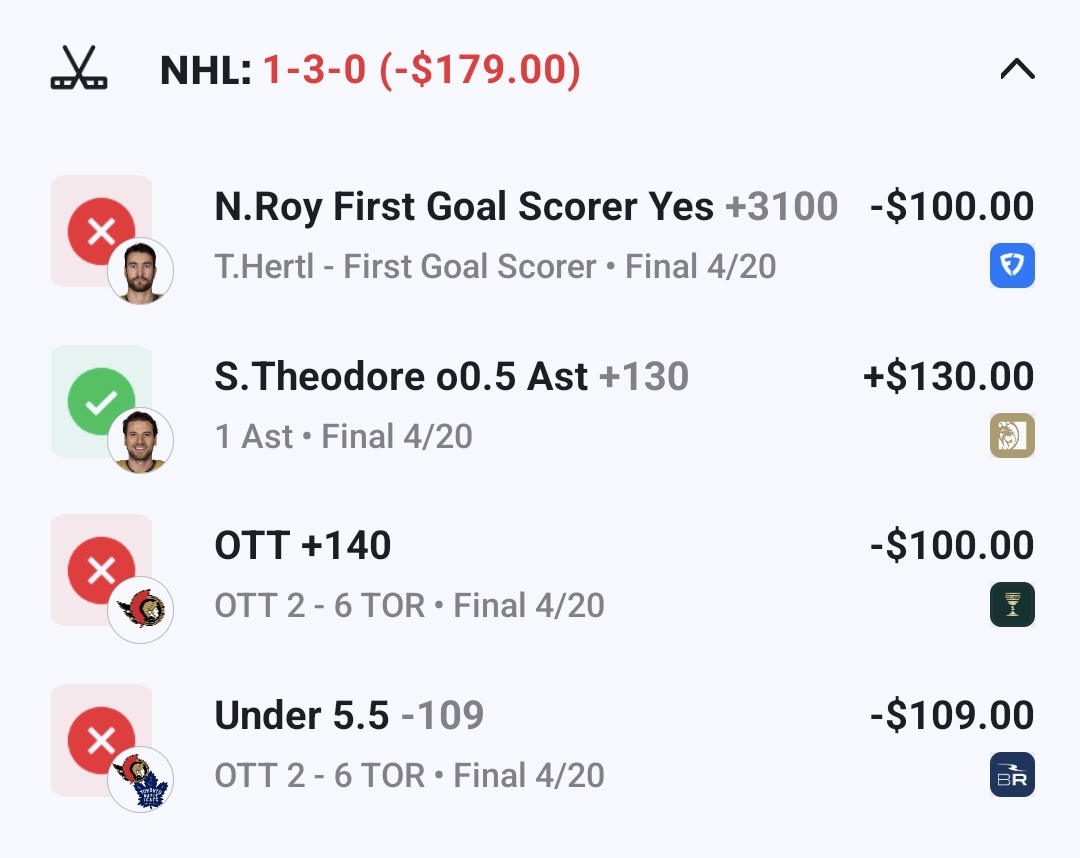Click the hockey sticks NHL icon

pos(78,70)
